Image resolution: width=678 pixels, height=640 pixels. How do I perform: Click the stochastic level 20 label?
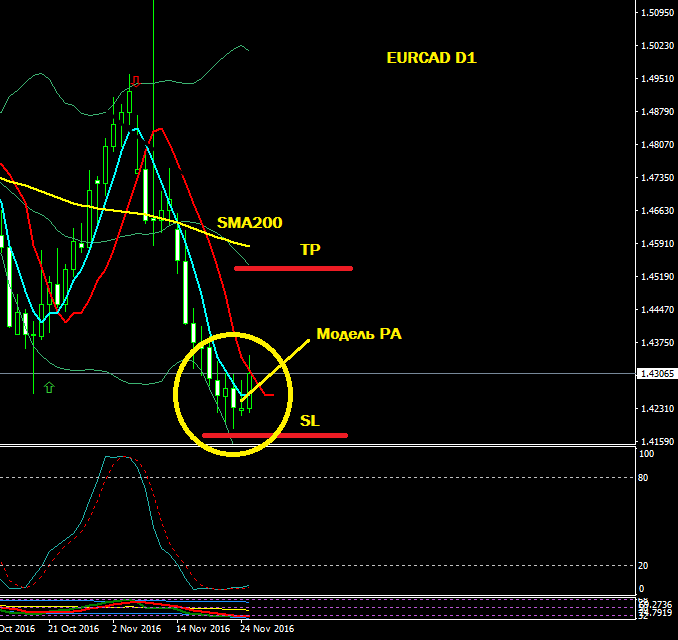[x=643, y=566]
